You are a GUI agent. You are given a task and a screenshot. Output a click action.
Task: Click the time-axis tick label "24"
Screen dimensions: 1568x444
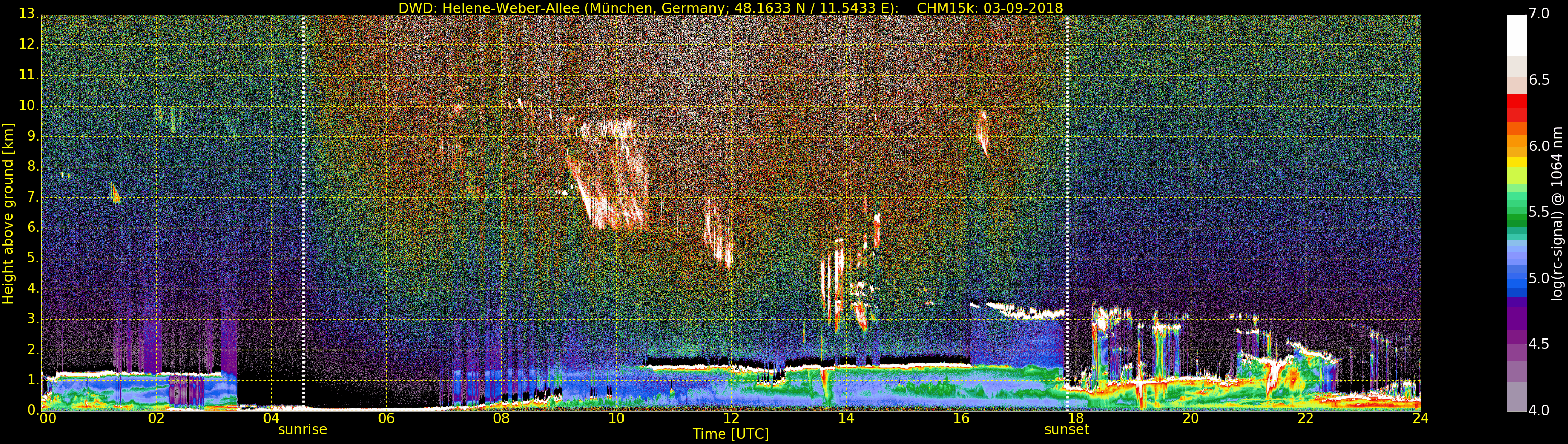click(x=1421, y=418)
